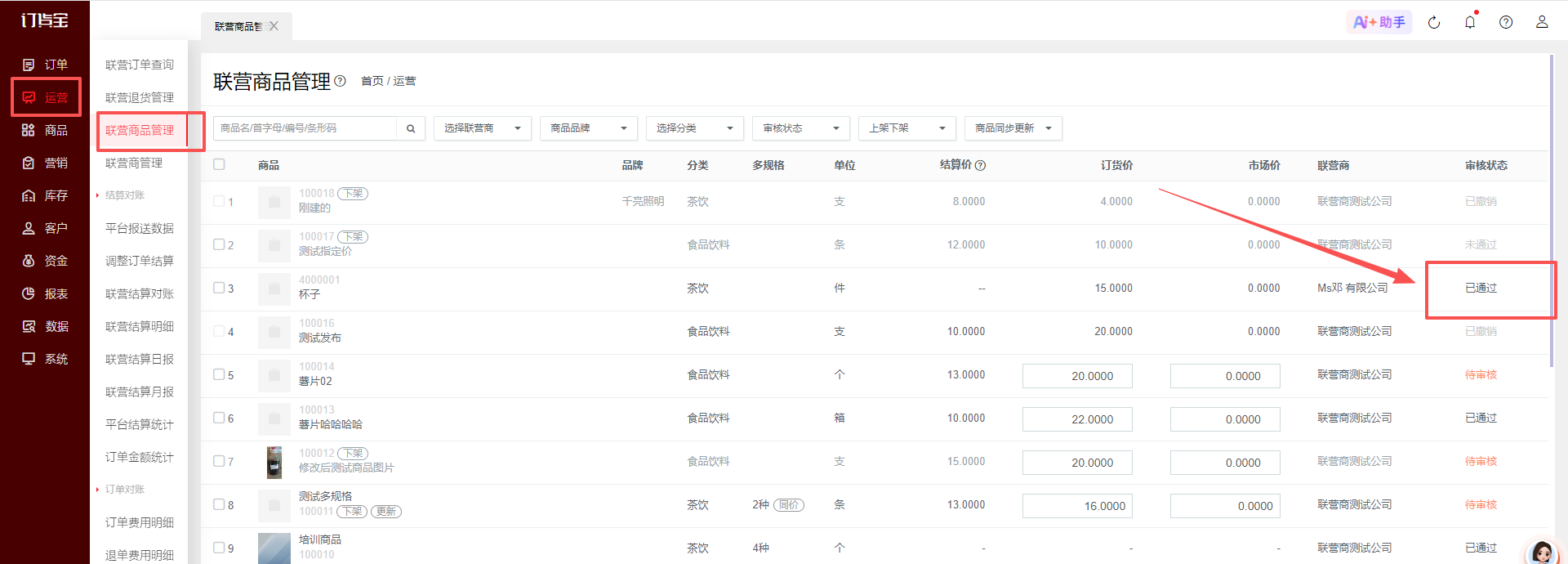1568x564 pixels.
Task: Close the 联营商品管理 tab
Action: tap(274, 26)
